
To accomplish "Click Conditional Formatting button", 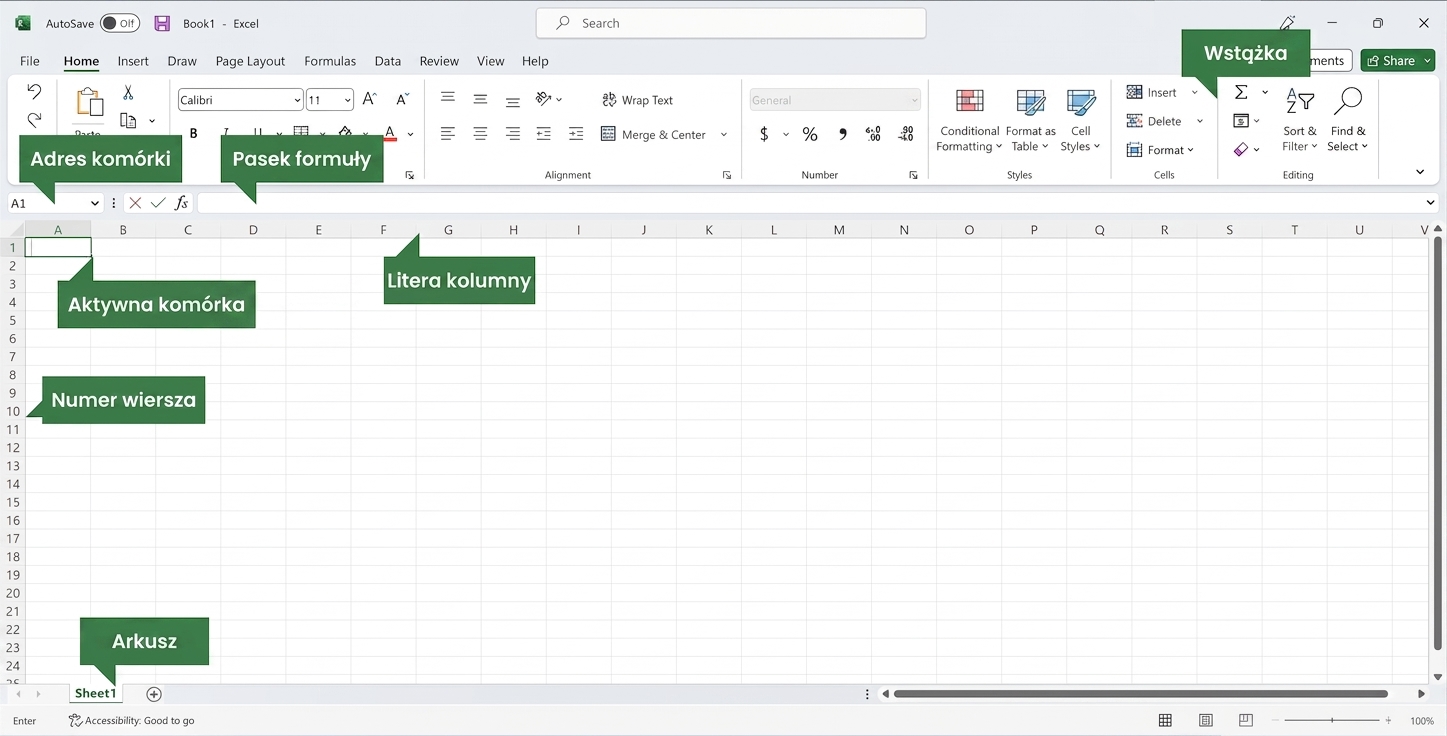I will click(x=969, y=120).
